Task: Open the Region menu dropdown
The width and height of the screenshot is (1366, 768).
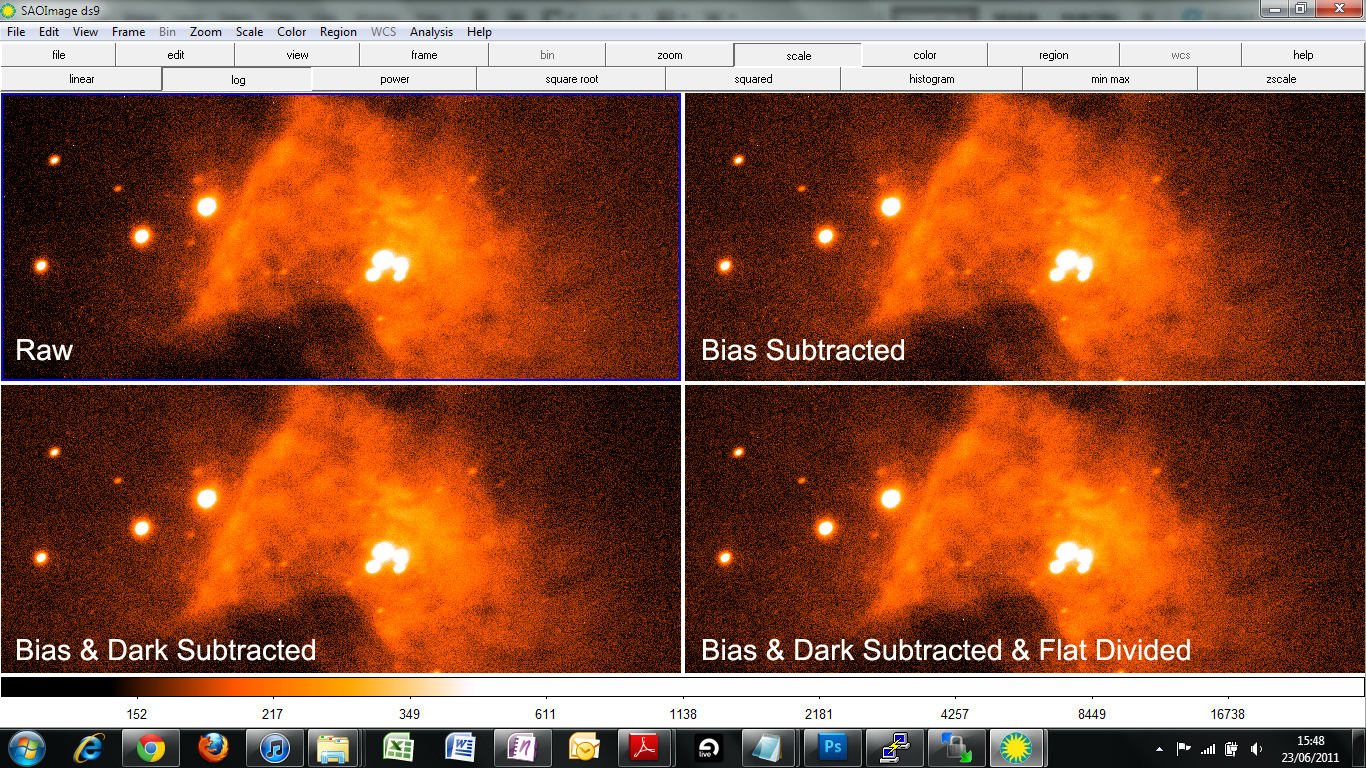Action: point(338,32)
